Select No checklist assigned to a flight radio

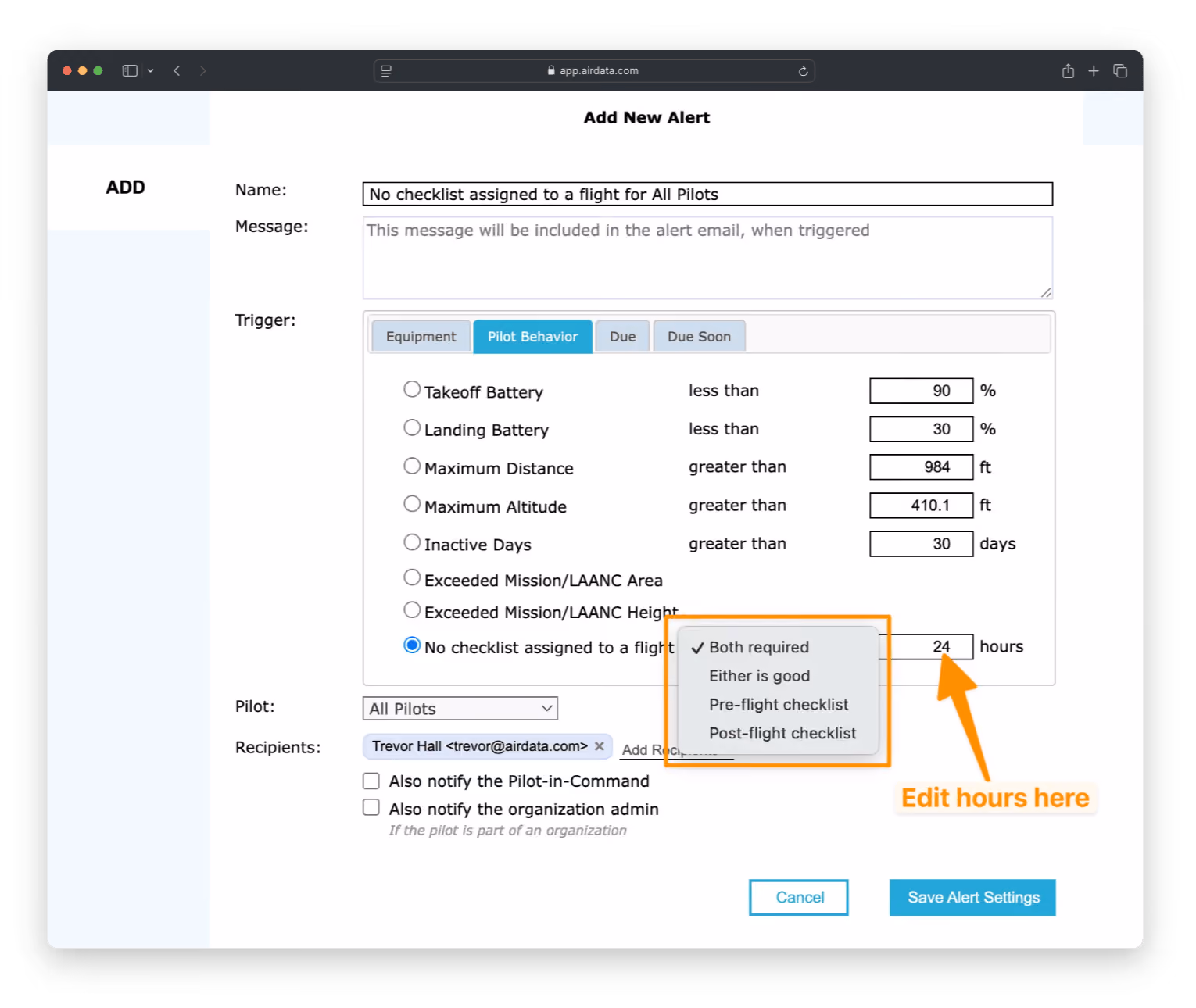pos(412,645)
